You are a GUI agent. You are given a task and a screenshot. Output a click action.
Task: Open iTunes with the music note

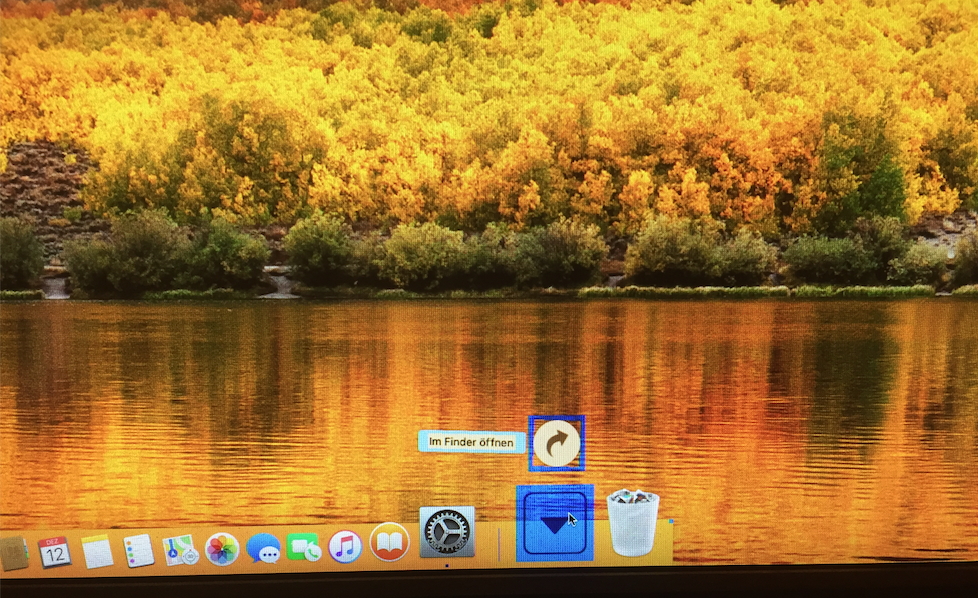346,546
